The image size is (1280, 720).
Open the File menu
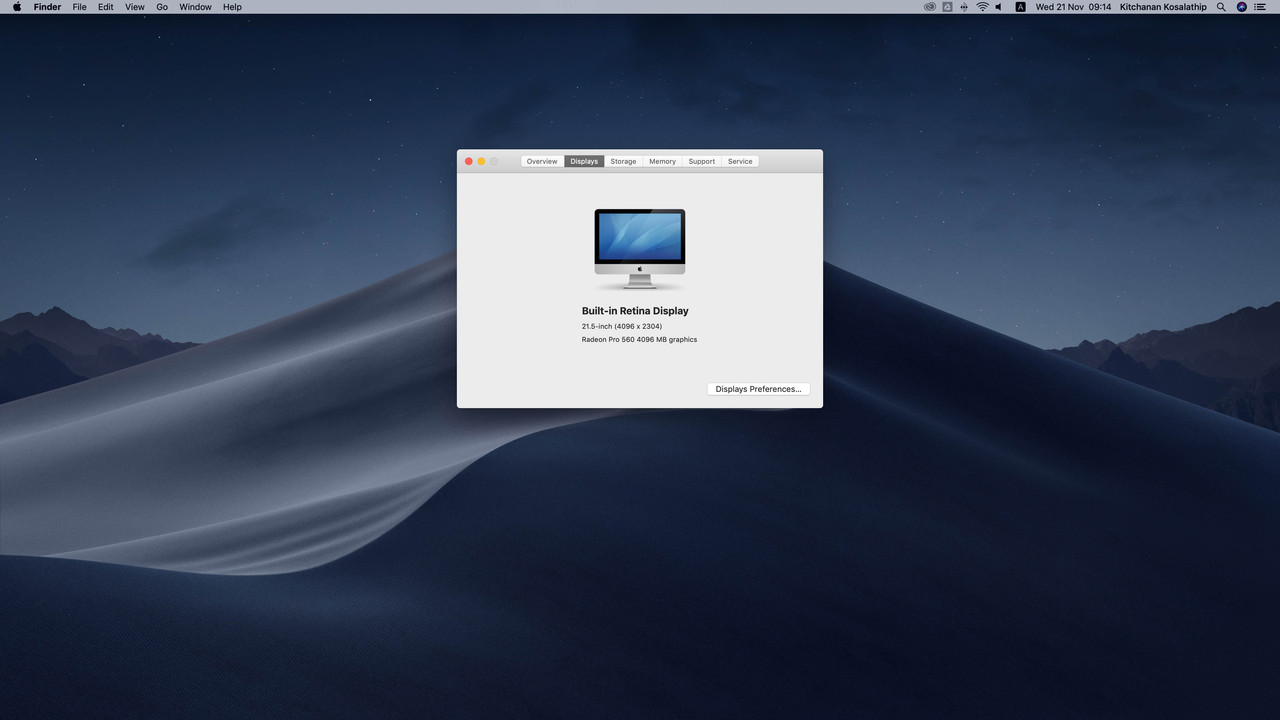(x=79, y=7)
